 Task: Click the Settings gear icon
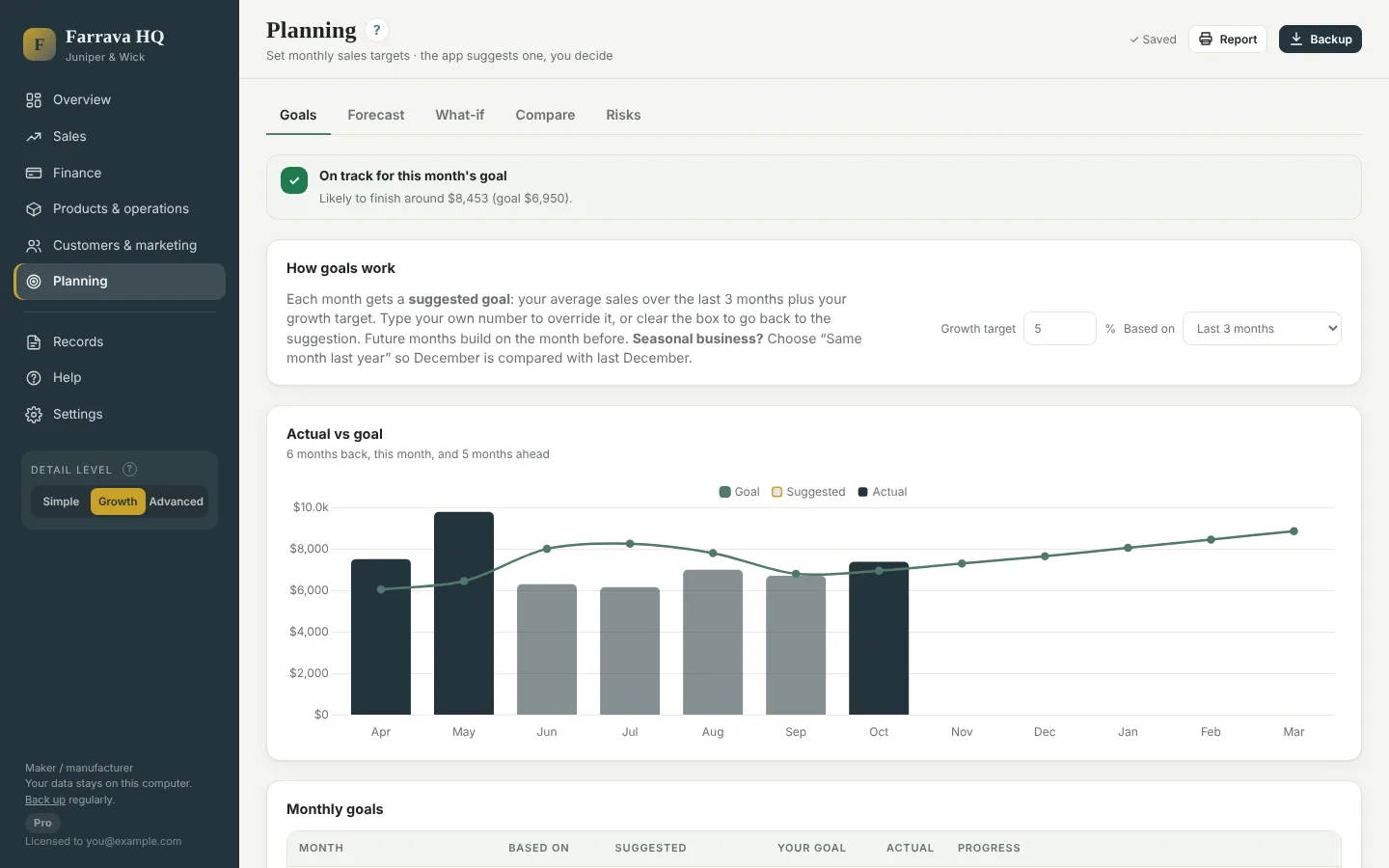click(34, 415)
